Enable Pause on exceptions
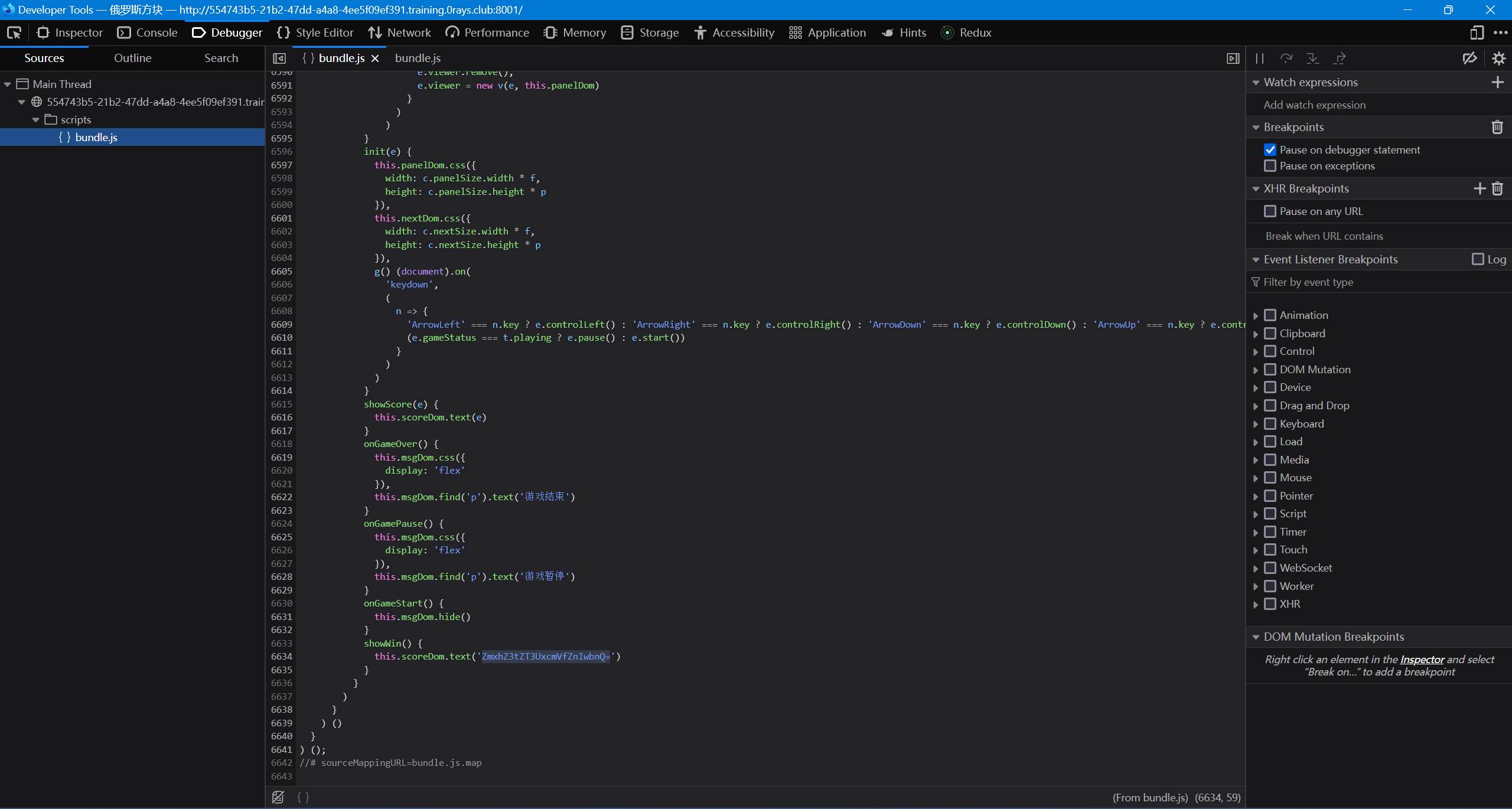This screenshot has height=809, width=1512. [x=1270, y=166]
